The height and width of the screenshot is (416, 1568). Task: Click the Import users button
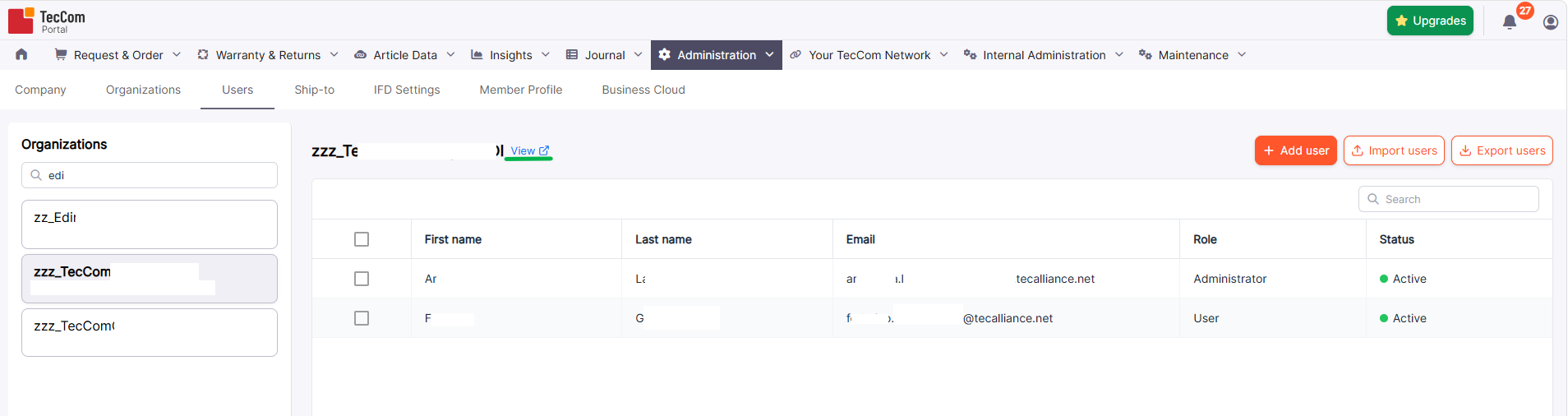point(1394,150)
